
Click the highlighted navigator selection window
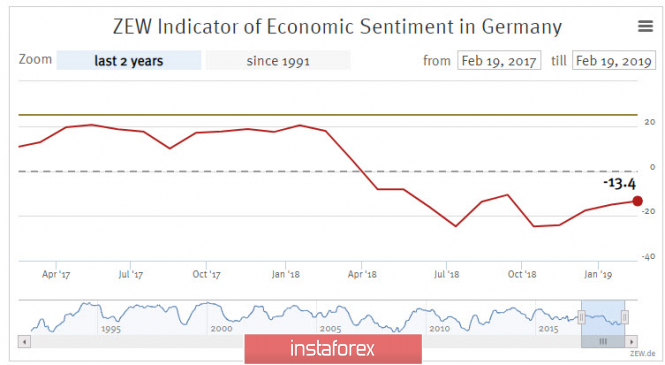tap(603, 318)
